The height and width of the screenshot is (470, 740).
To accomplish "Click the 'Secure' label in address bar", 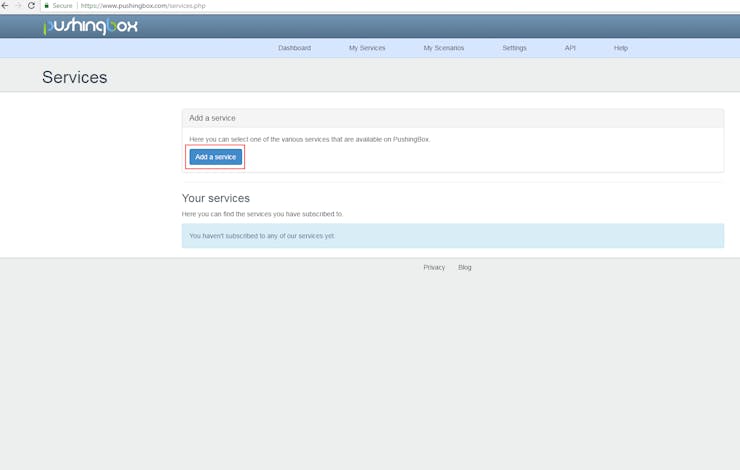I will [x=62, y=6].
